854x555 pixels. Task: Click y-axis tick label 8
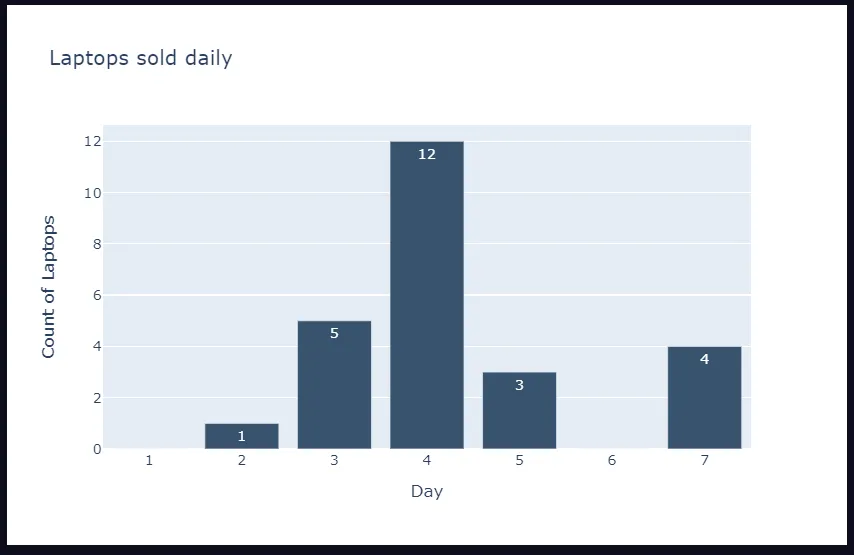tap(97, 244)
